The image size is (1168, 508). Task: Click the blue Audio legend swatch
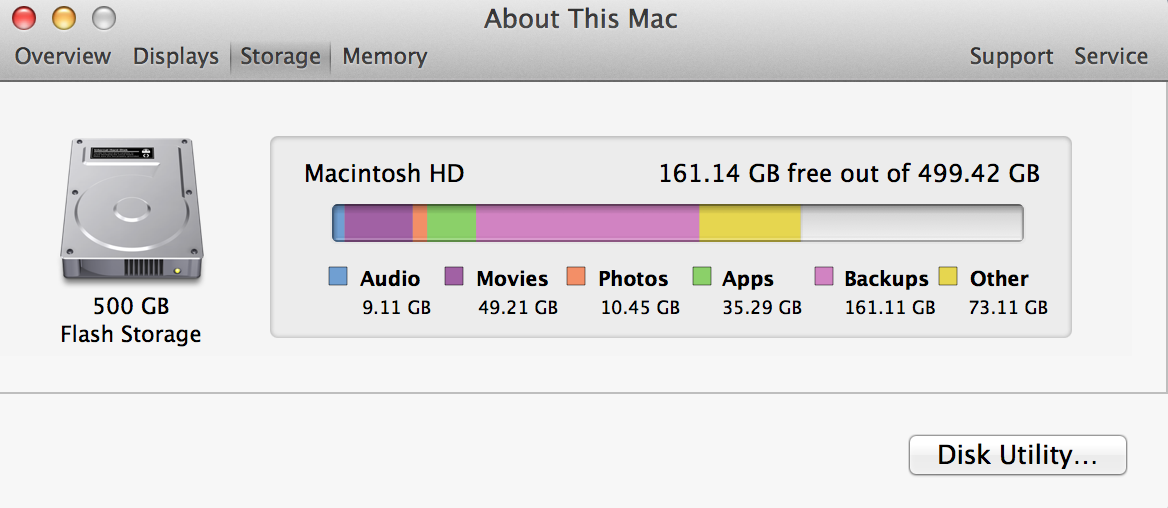[338, 276]
